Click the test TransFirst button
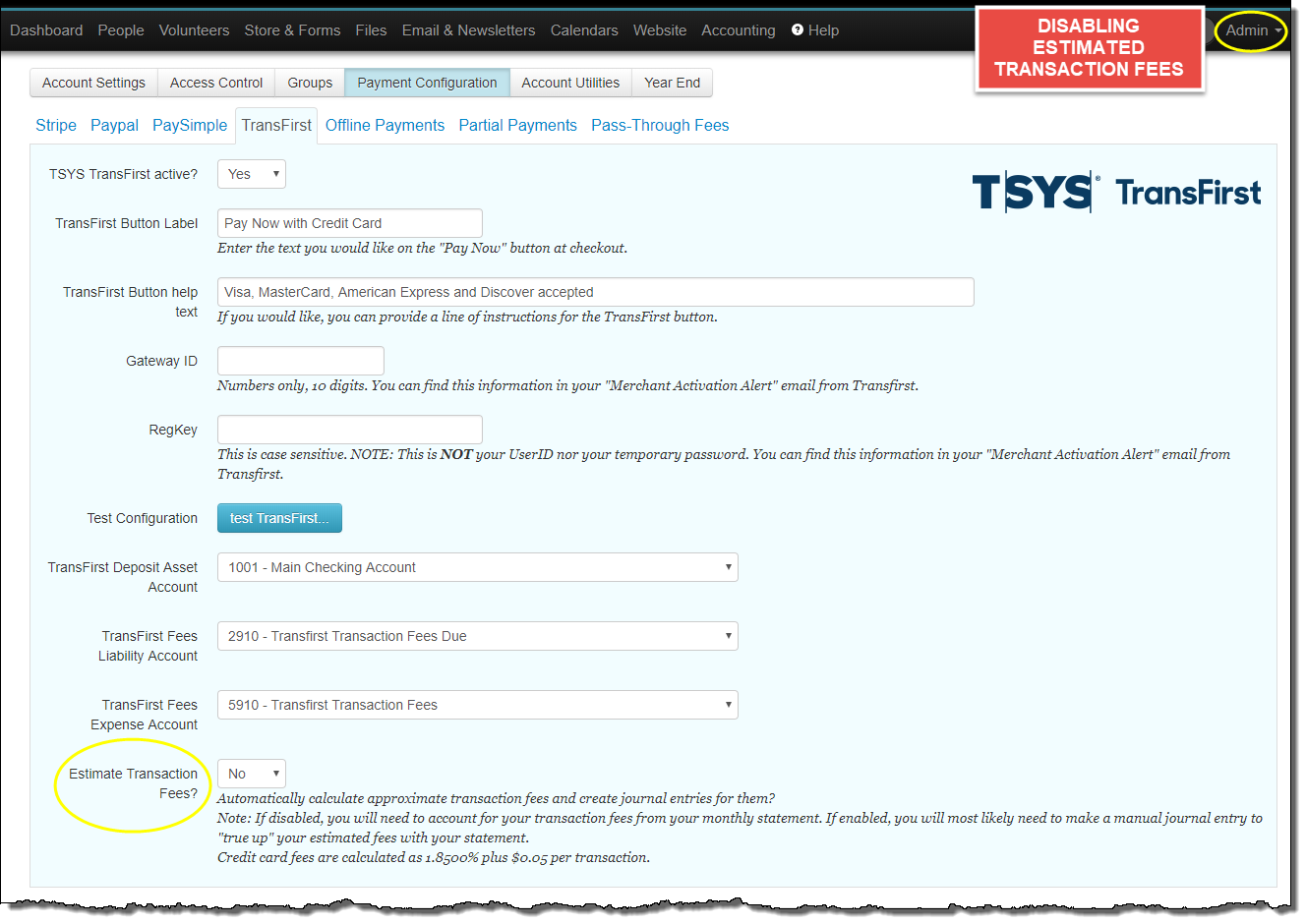 point(279,518)
